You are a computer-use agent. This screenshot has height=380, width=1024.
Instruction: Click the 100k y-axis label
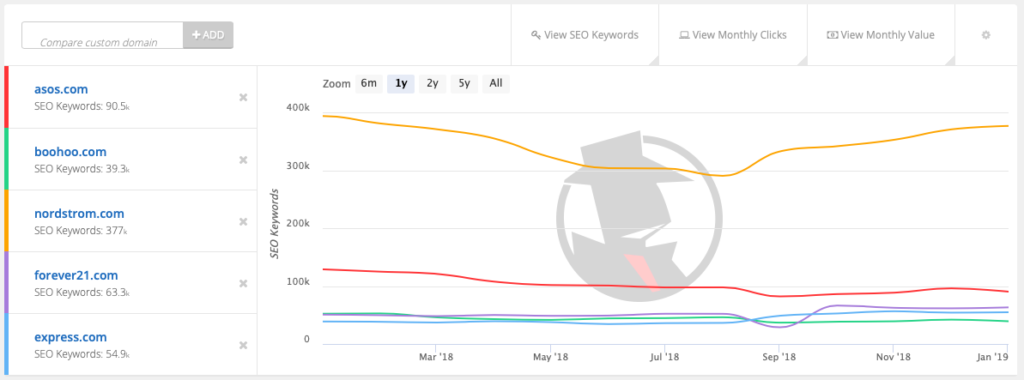(x=298, y=282)
